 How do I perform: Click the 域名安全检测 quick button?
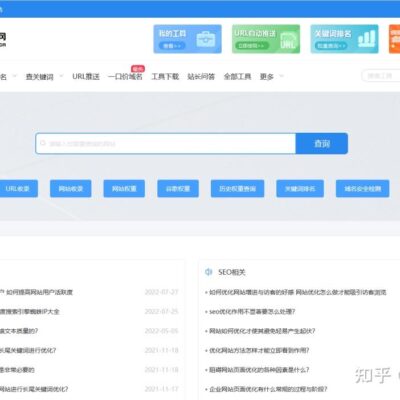pos(362,189)
